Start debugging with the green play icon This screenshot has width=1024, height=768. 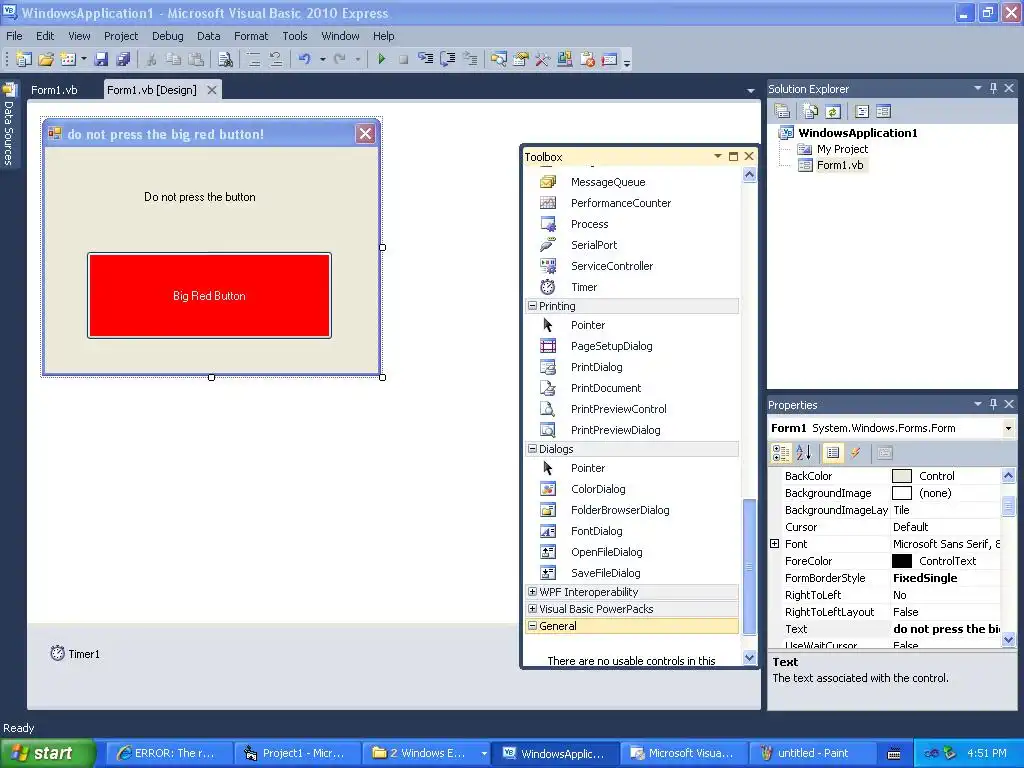[381, 59]
